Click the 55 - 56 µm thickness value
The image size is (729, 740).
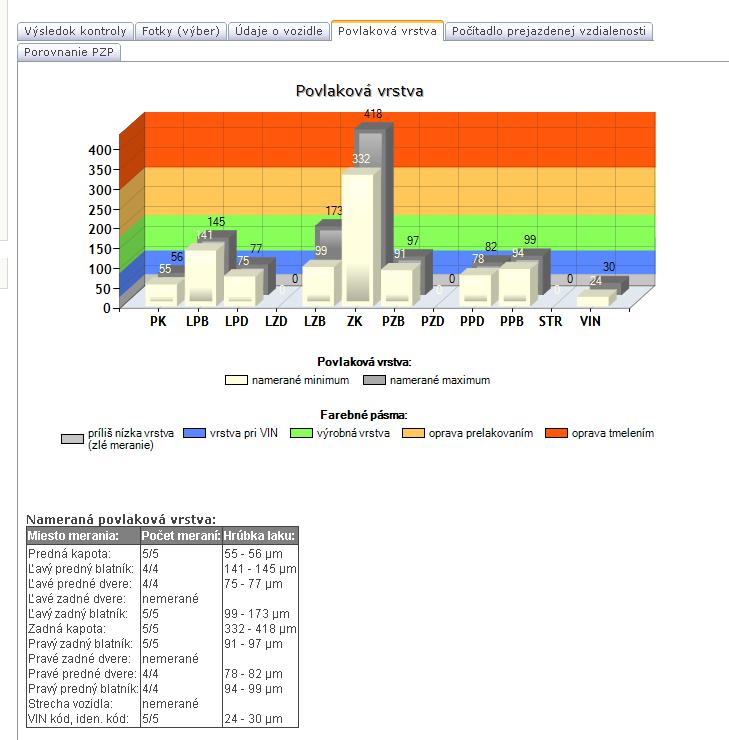(x=253, y=554)
